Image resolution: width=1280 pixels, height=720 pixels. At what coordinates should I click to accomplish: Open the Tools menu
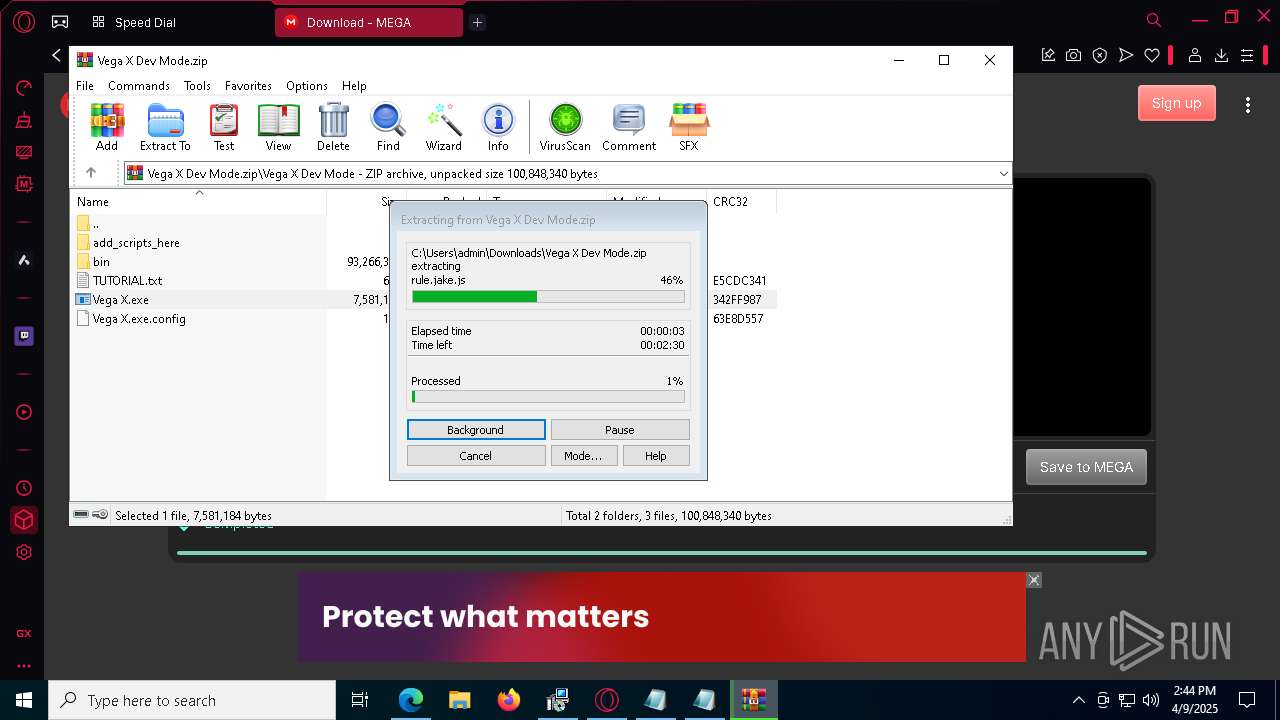[x=197, y=86]
